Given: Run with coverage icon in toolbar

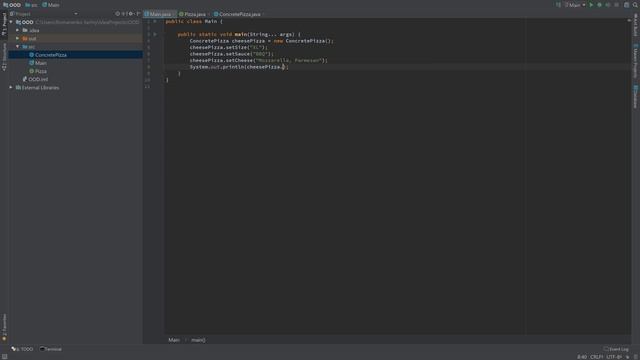Looking at the screenshot, I should 608,5.
